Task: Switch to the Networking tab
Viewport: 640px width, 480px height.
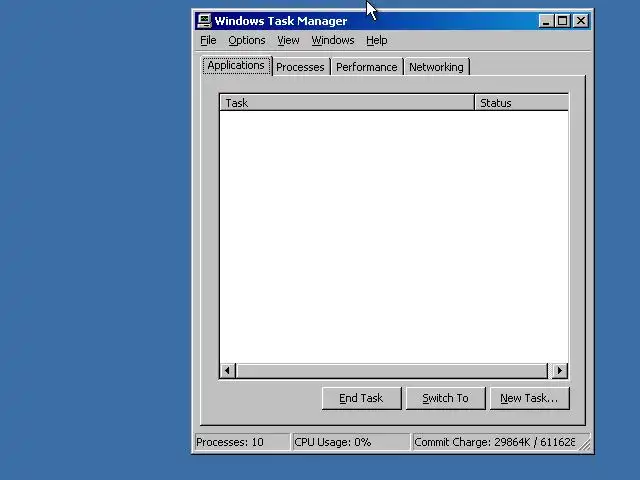Action: tap(436, 67)
